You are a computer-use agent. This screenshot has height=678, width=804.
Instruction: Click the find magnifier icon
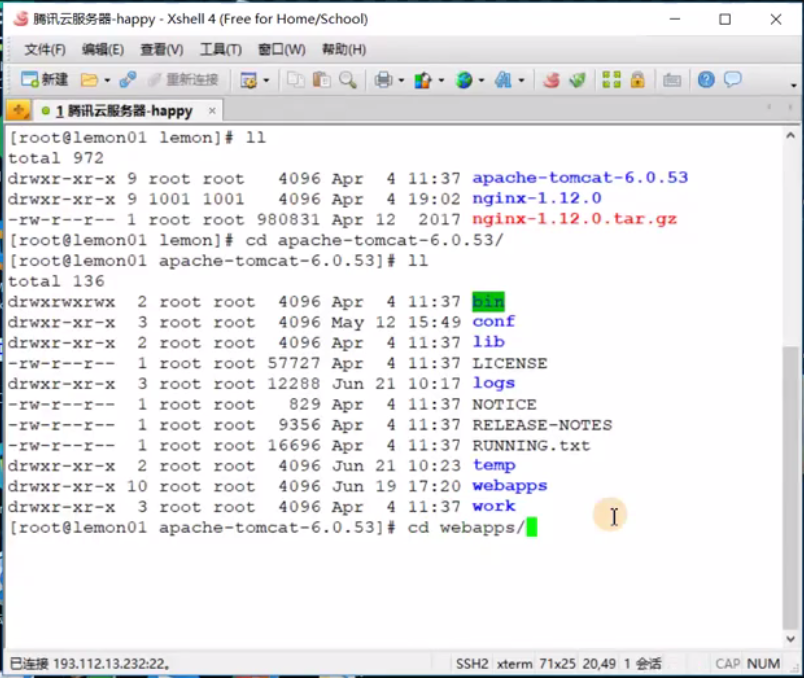click(x=348, y=79)
